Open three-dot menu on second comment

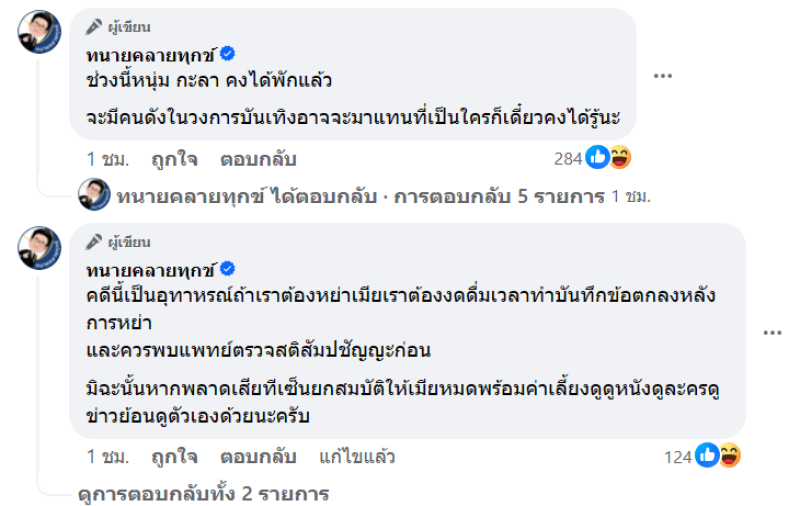click(x=771, y=333)
